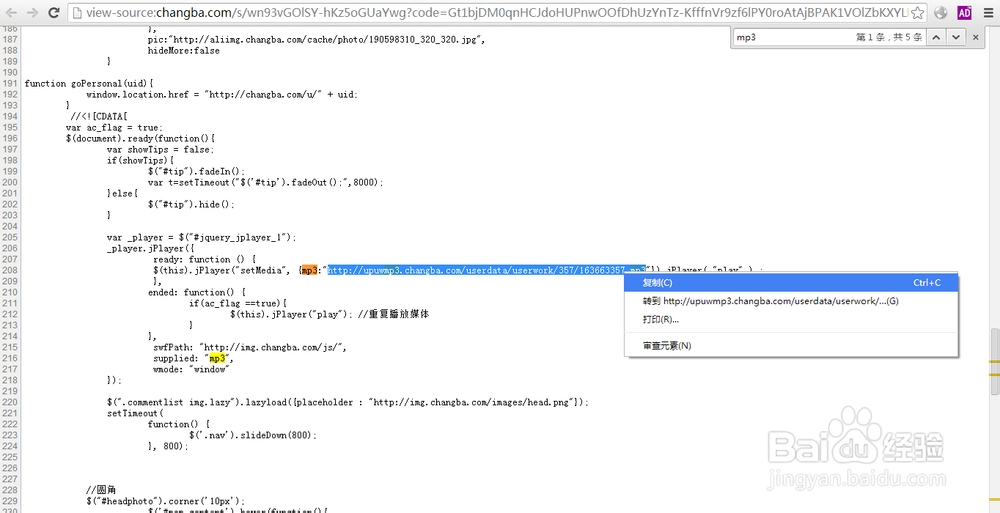
Task: Click the setTimeout fadeOut 8000 line
Action: [x=266, y=182]
